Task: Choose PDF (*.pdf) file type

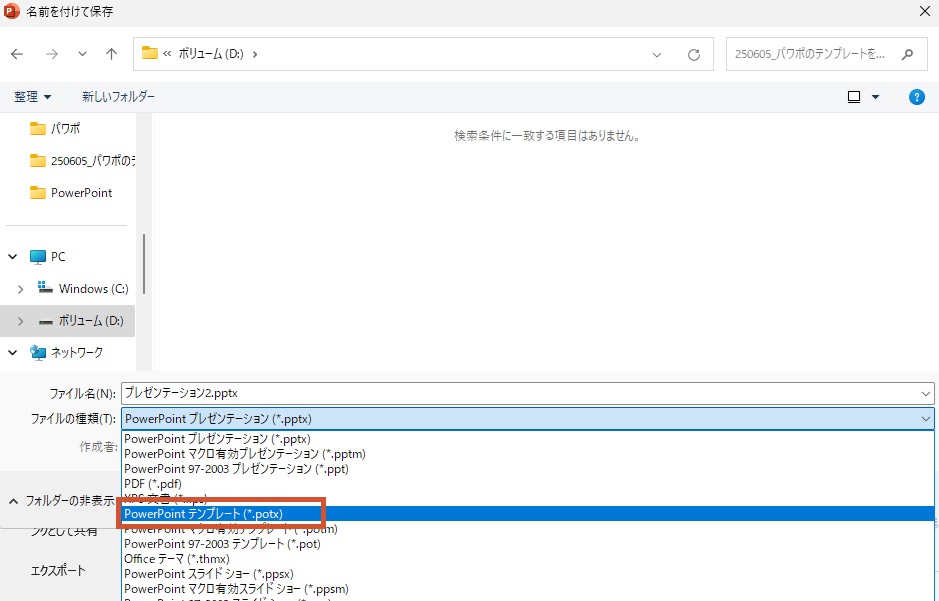Action: click(x=527, y=484)
